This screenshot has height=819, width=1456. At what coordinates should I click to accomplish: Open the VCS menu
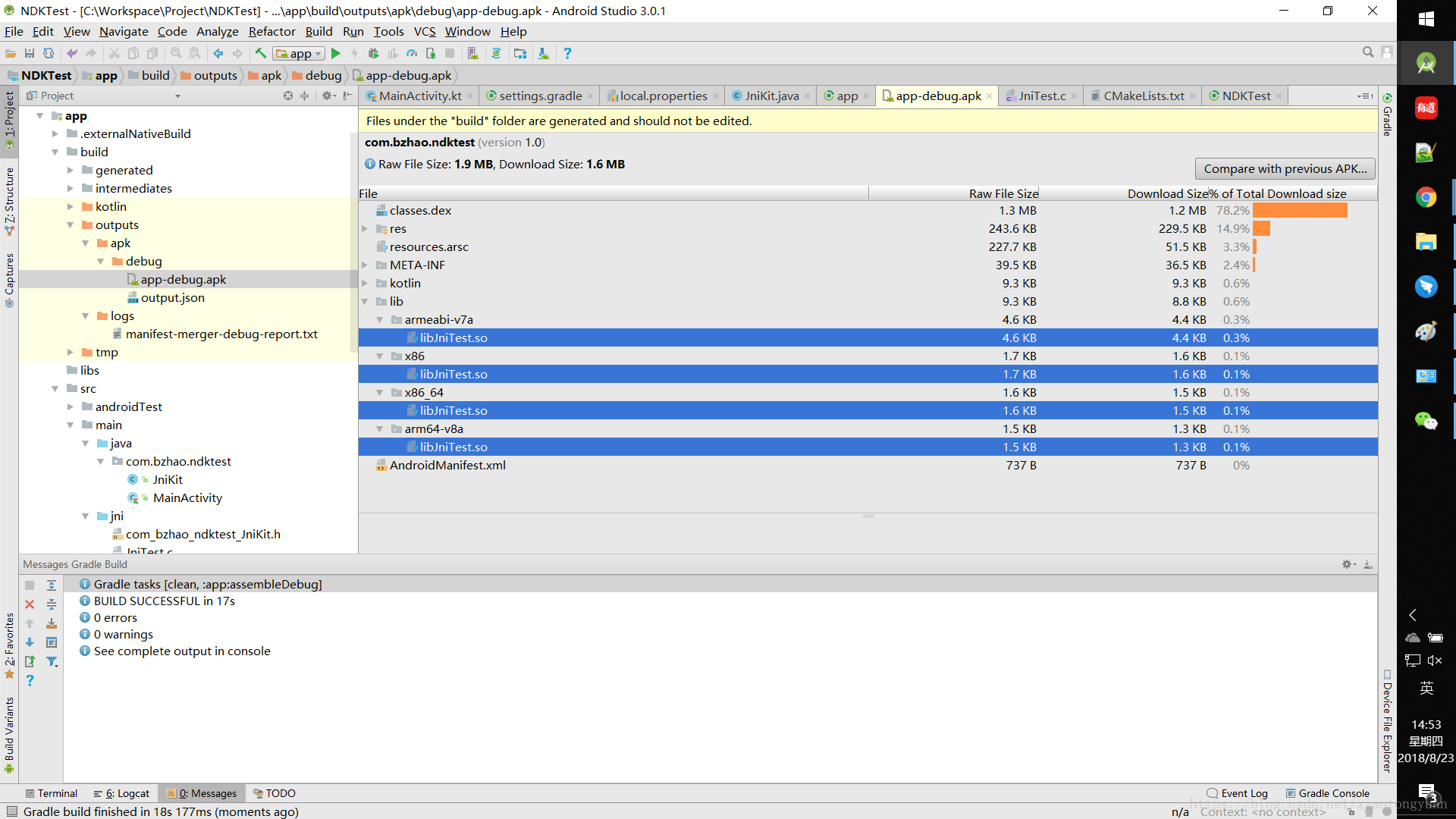425,31
